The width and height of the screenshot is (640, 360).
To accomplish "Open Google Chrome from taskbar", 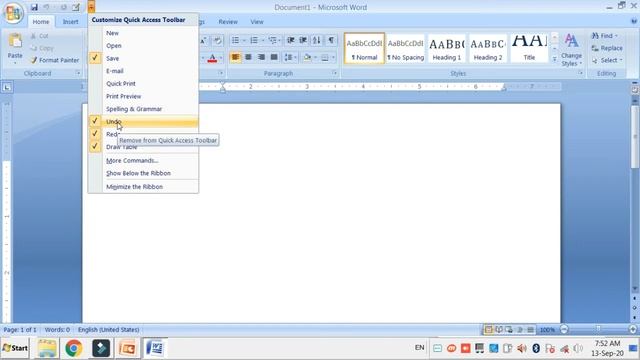I will tap(73, 348).
